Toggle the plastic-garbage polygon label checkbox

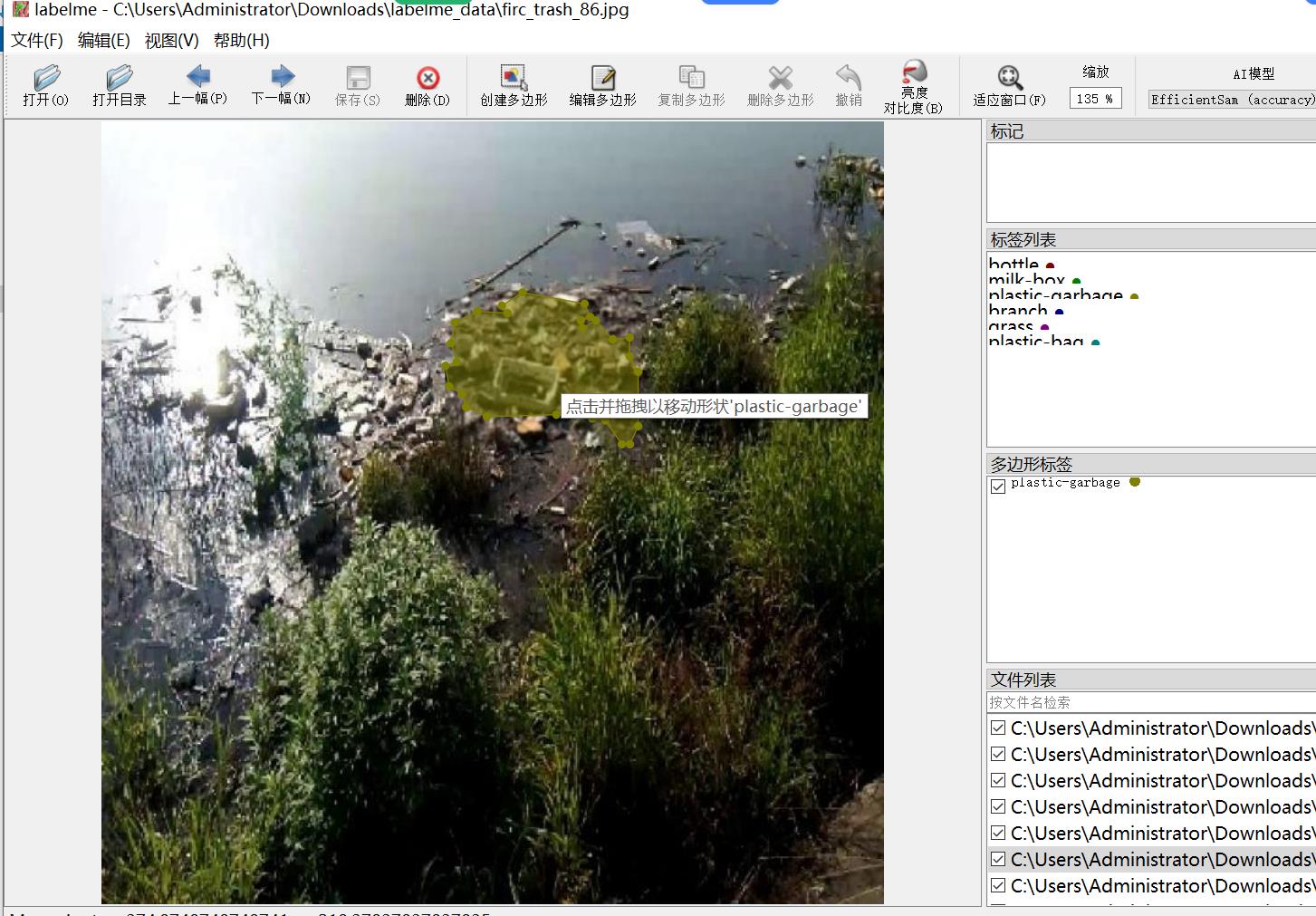998,487
